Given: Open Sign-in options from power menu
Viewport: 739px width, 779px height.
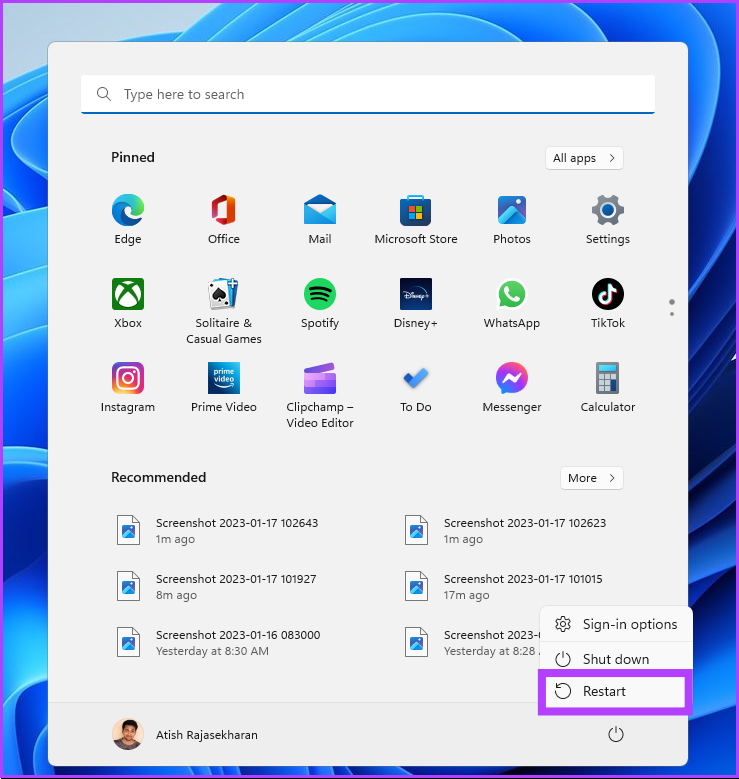Looking at the screenshot, I should tap(615, 624).
